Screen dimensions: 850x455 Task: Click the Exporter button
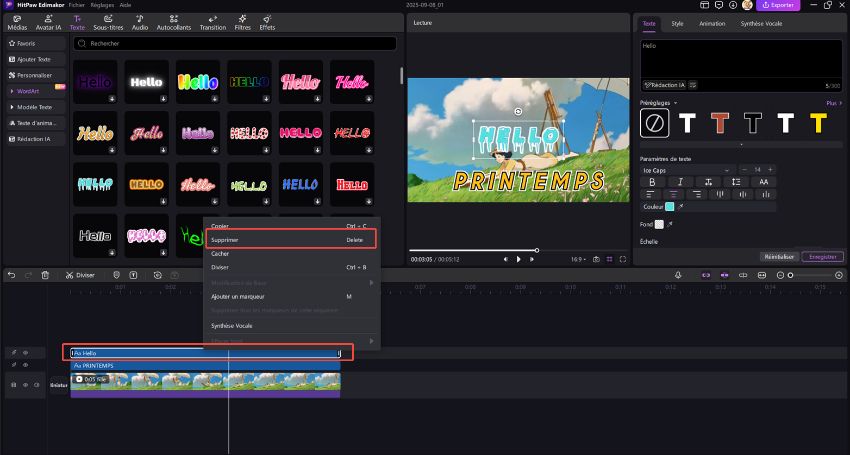point(778,5)
